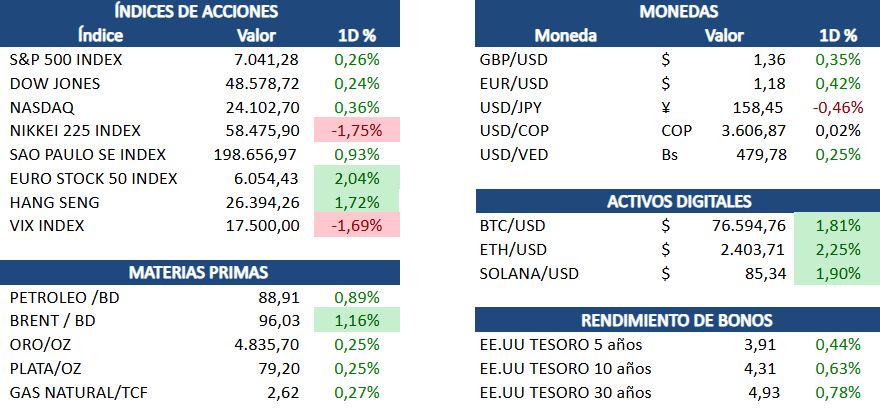Click the MATERIAS PRIMAS section header

pyautogui.click(x=196, y=273)
